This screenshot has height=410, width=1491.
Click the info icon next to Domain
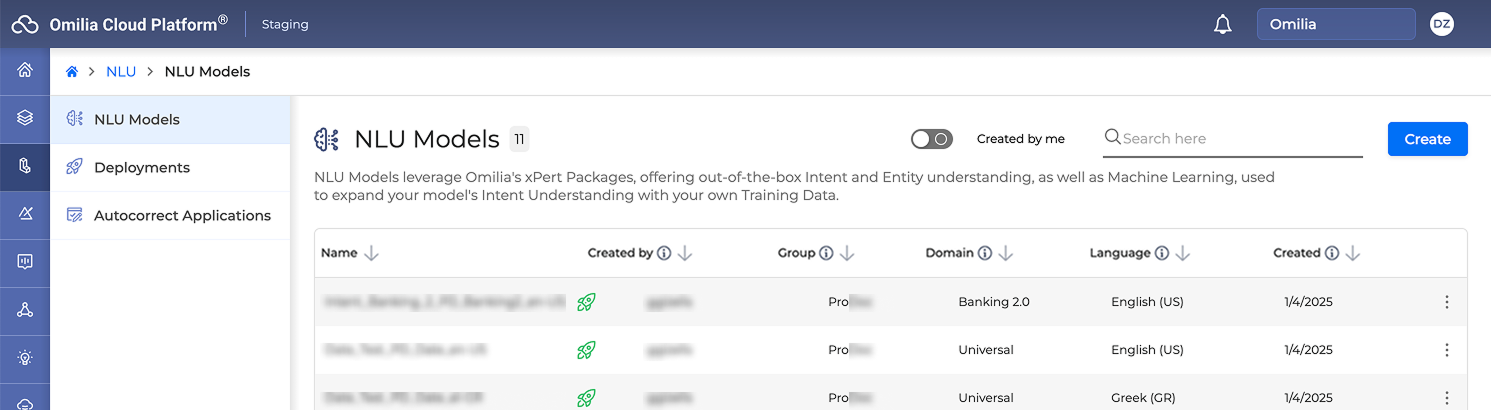pyautogui.click(x=984, y=254)
